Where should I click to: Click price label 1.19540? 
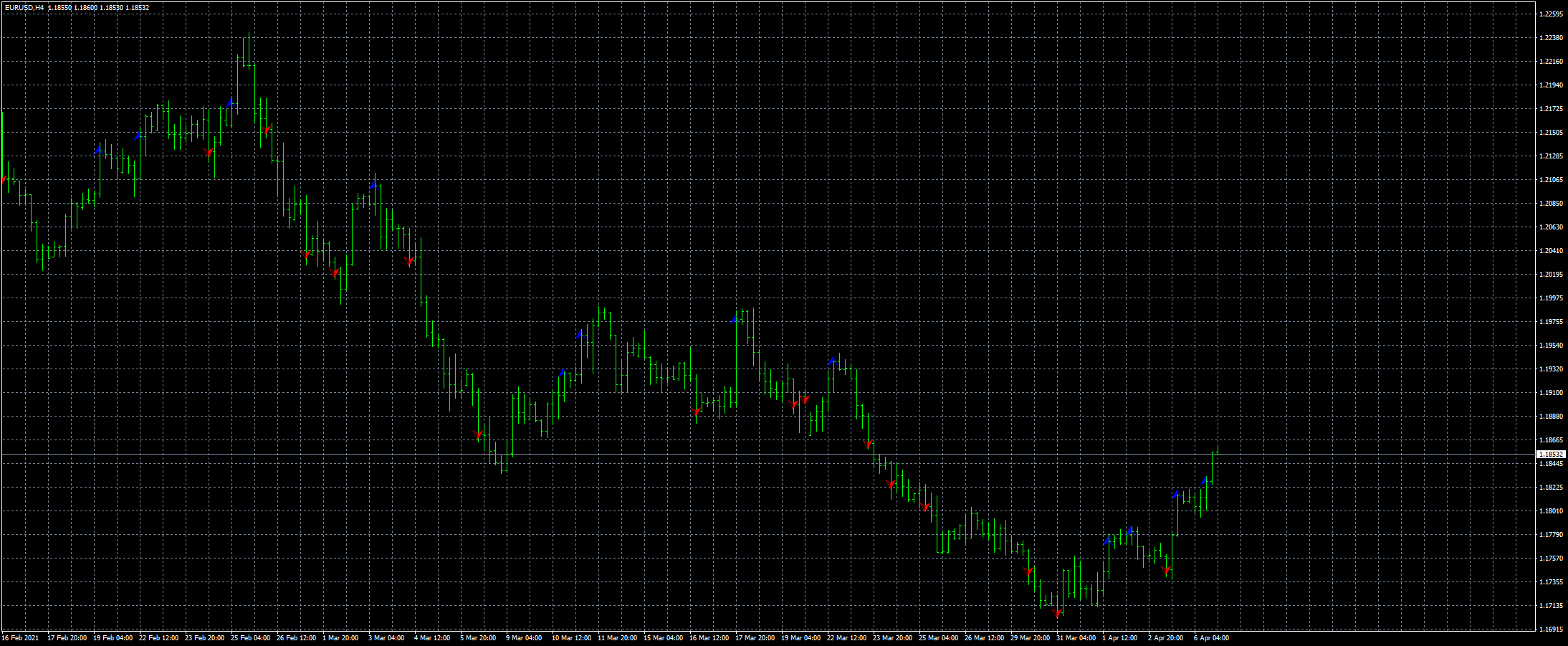[1550, 345]
